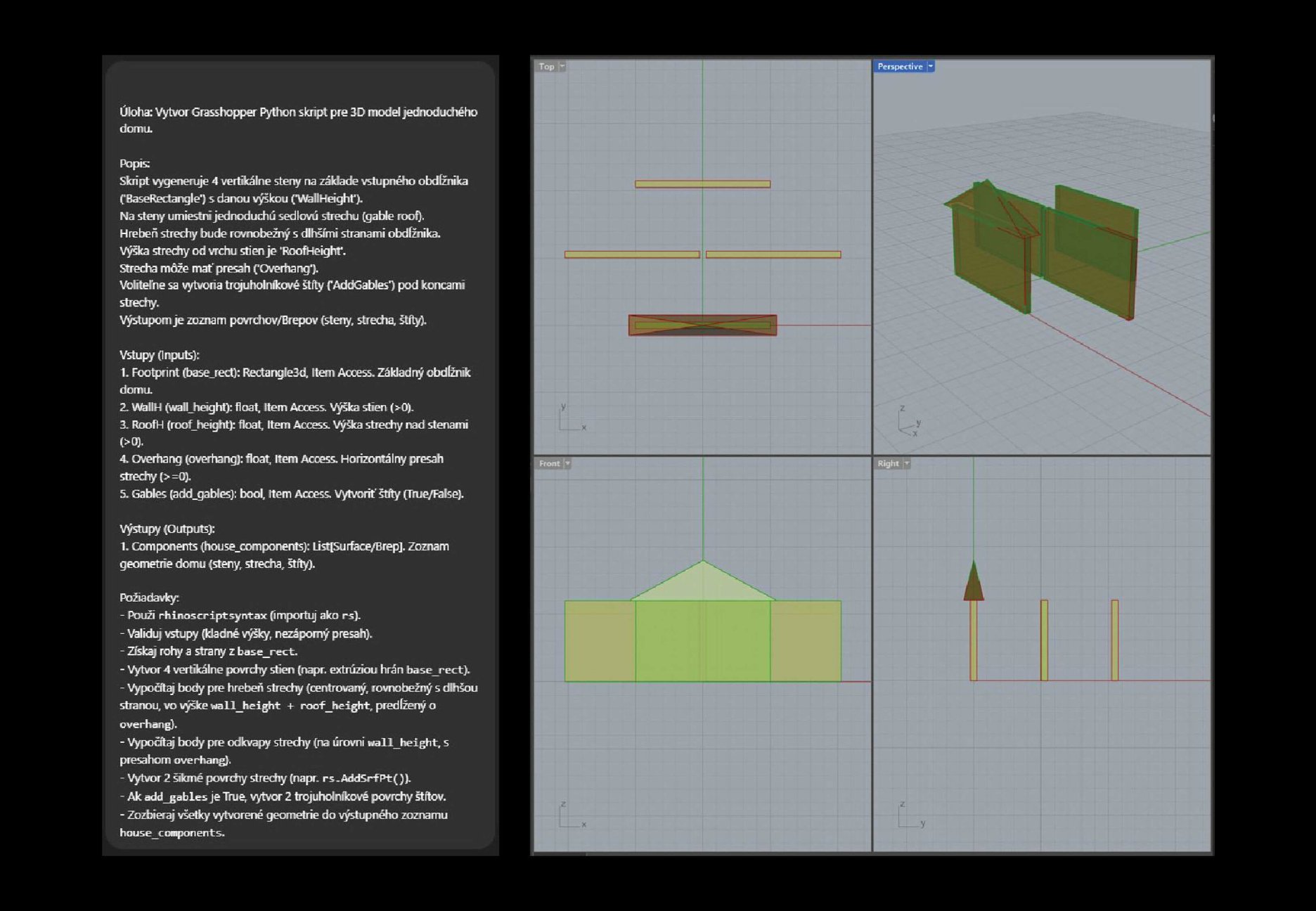The image size is (1316, 911).
Task: Select the crossed rectangle in Top viewport
Action: [702, 325]
